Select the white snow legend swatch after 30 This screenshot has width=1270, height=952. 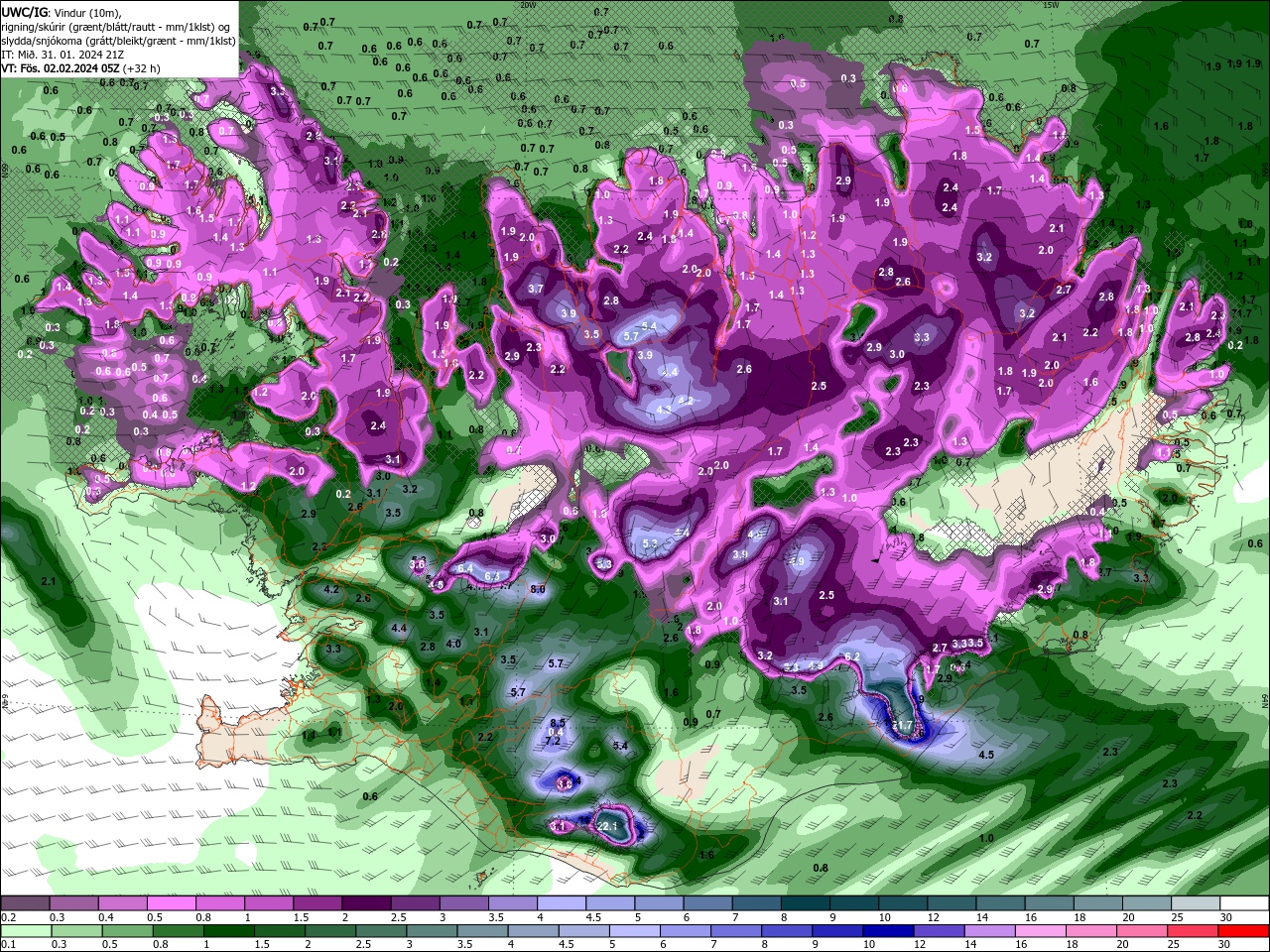(x=1242, y=903)
